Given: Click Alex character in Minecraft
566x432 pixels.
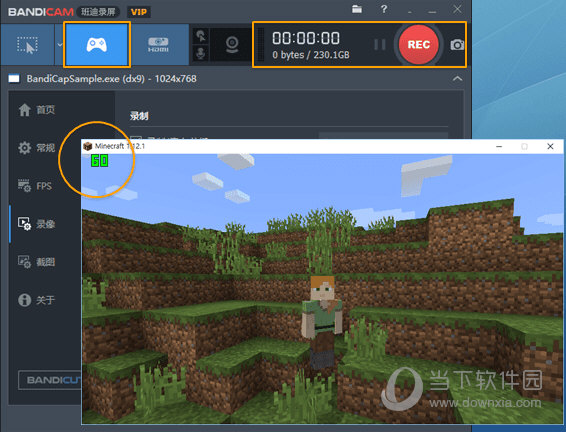Looking at the screenshot, I should click(x=322, y=321).
